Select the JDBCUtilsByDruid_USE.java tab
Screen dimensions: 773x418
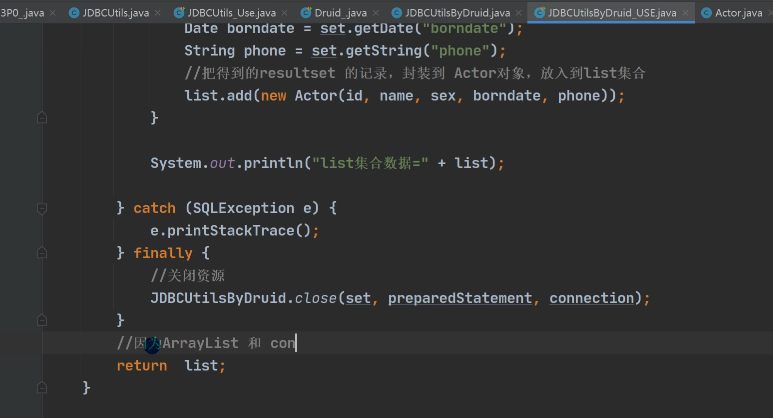click(x=612, y=13)
